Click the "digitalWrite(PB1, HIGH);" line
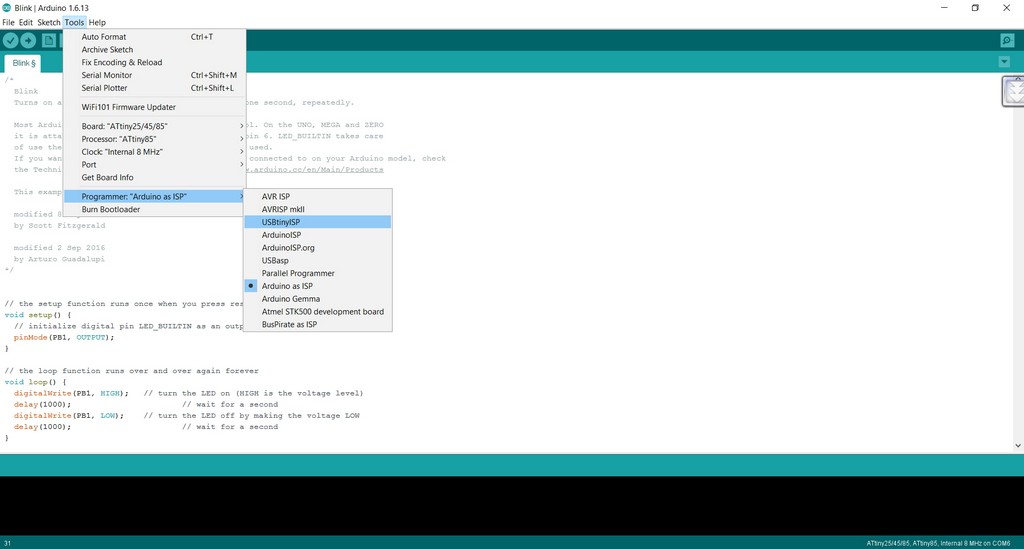1024x549 pixels. (71, 393)
